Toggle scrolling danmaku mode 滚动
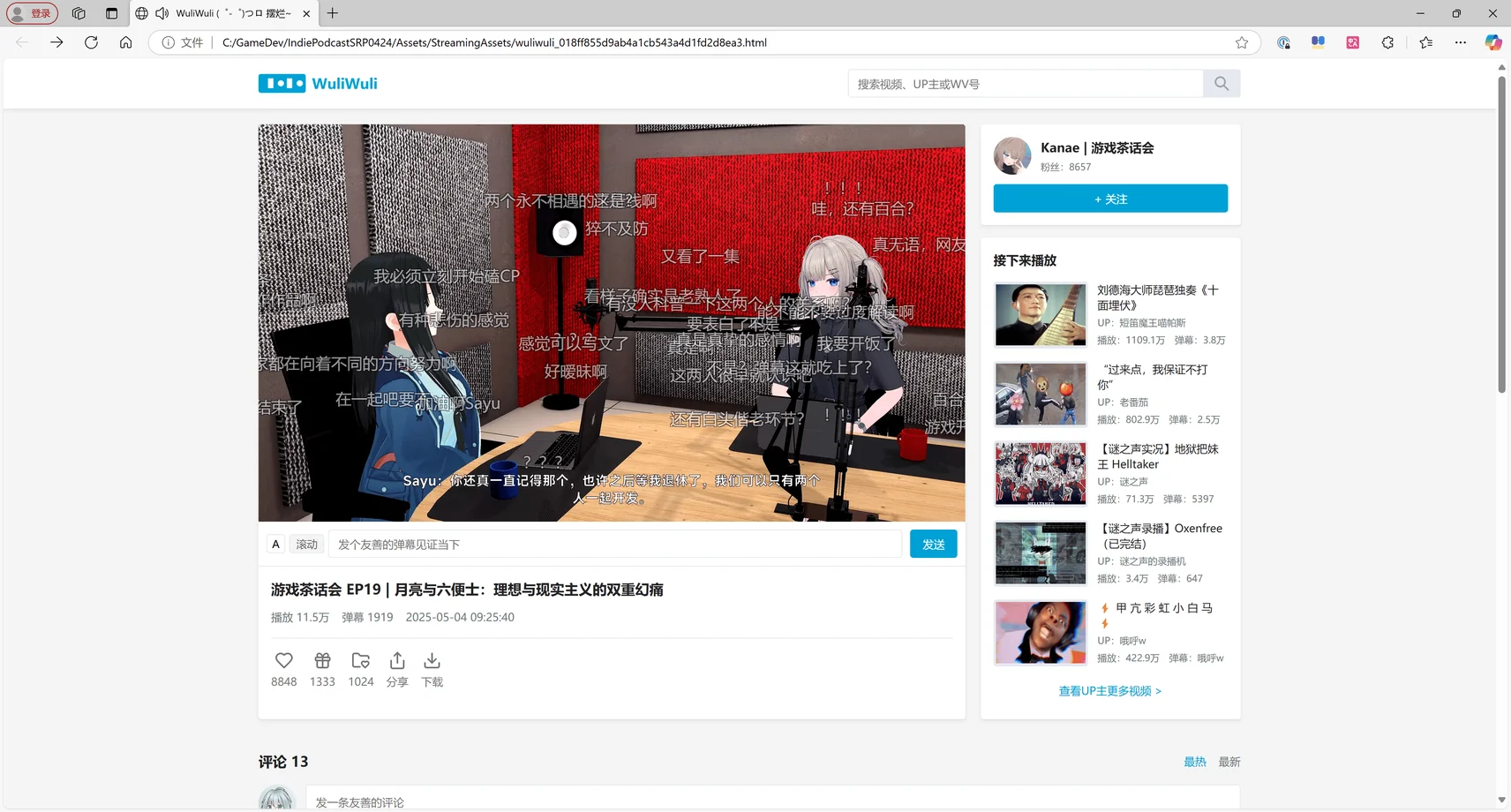 pos(306,544)
